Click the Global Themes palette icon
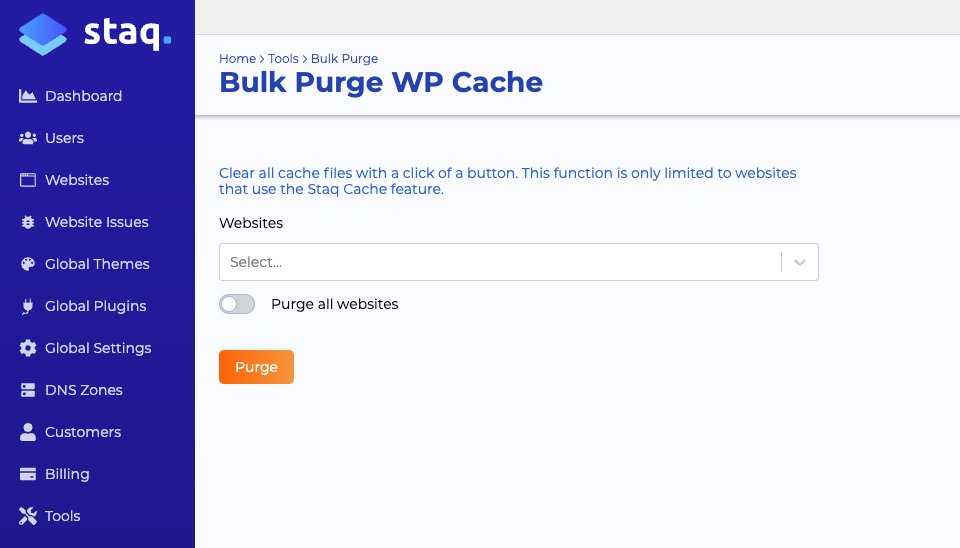The height and width of the screenshot is (548, 960). tap(28, 264)
